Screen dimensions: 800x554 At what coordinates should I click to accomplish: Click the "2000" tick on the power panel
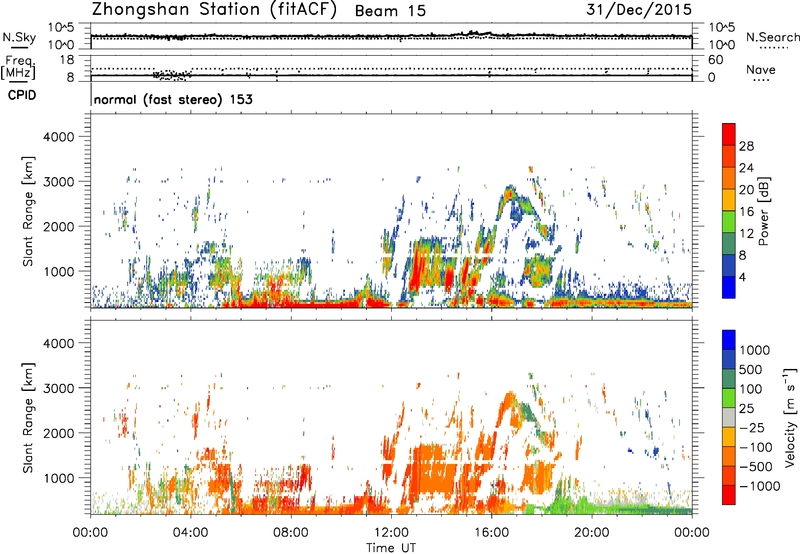click(x=58, y=226)
